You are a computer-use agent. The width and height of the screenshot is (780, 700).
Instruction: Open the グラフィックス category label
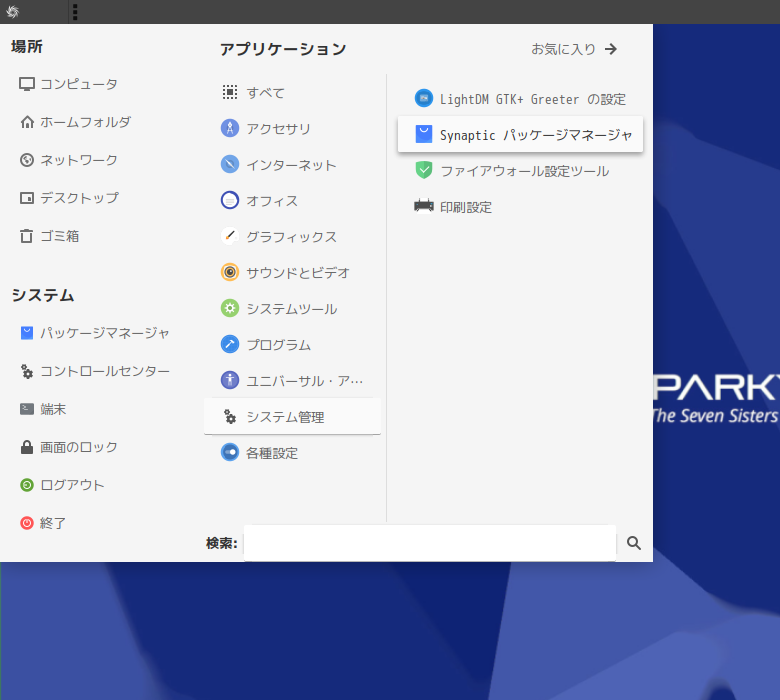(x=292, y=237)
